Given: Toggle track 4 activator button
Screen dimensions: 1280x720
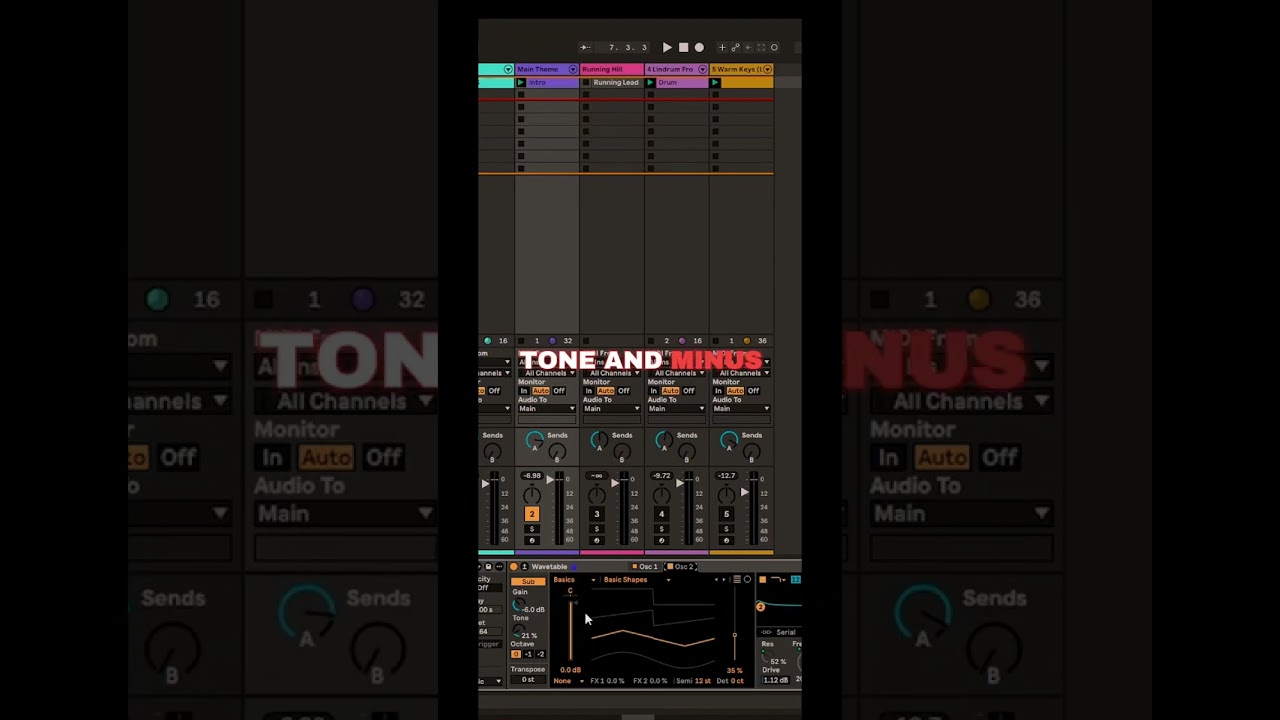Looking at the screenshot, I should tap(661, 514).
